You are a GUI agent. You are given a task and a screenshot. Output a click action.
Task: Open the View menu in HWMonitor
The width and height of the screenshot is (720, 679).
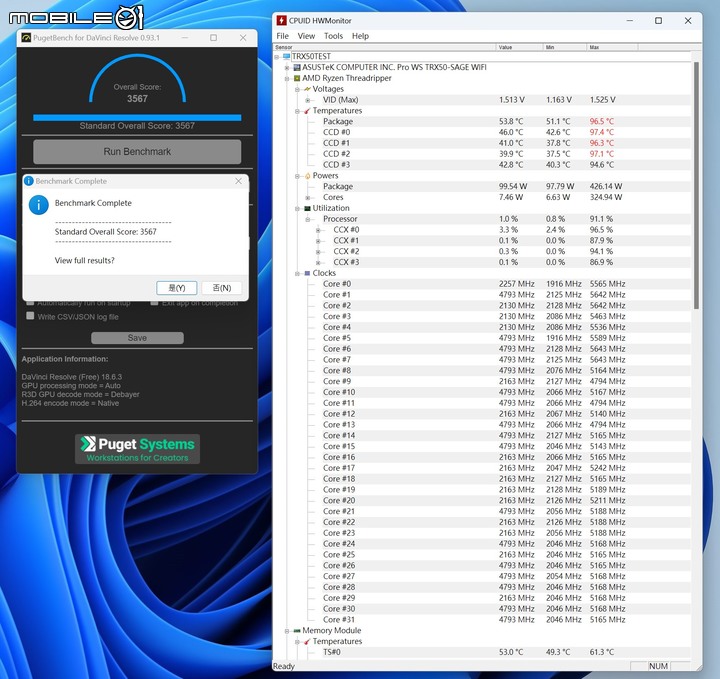pos(306,36)
